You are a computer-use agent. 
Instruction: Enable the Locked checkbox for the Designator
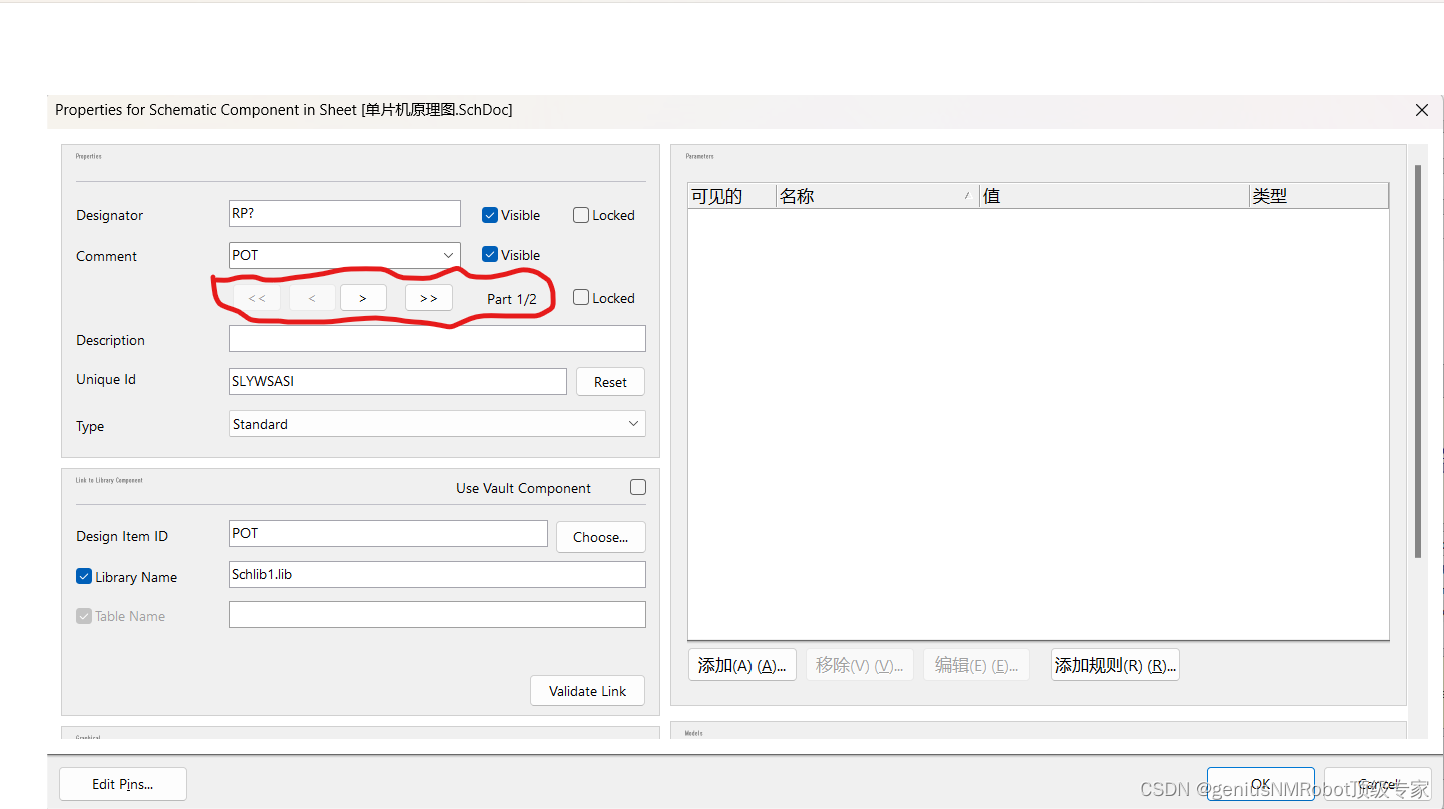(580, 214)
